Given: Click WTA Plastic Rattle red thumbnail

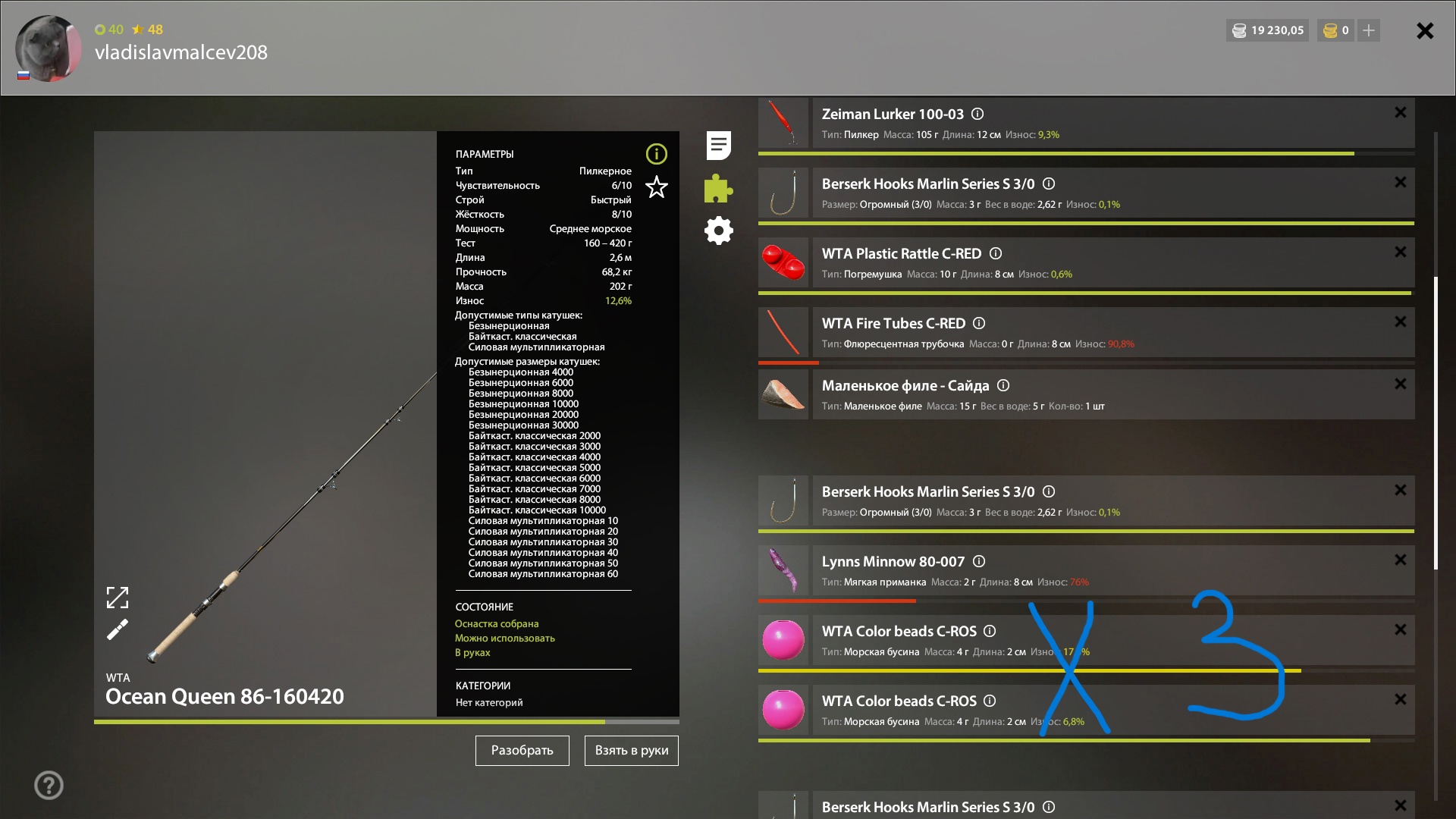Looking at the screenshot, I should click(783, 262).
